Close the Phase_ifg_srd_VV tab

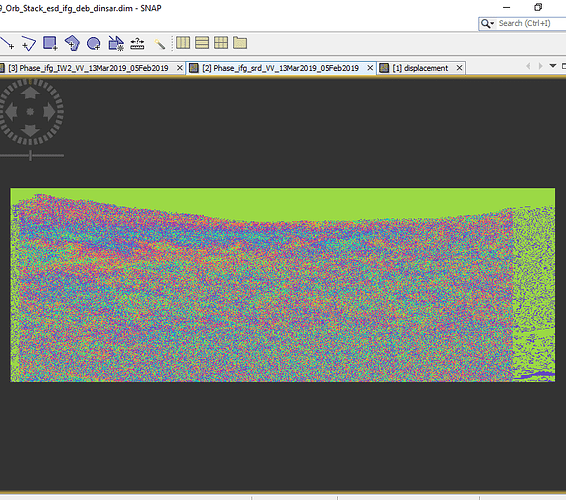click(370, 68)
